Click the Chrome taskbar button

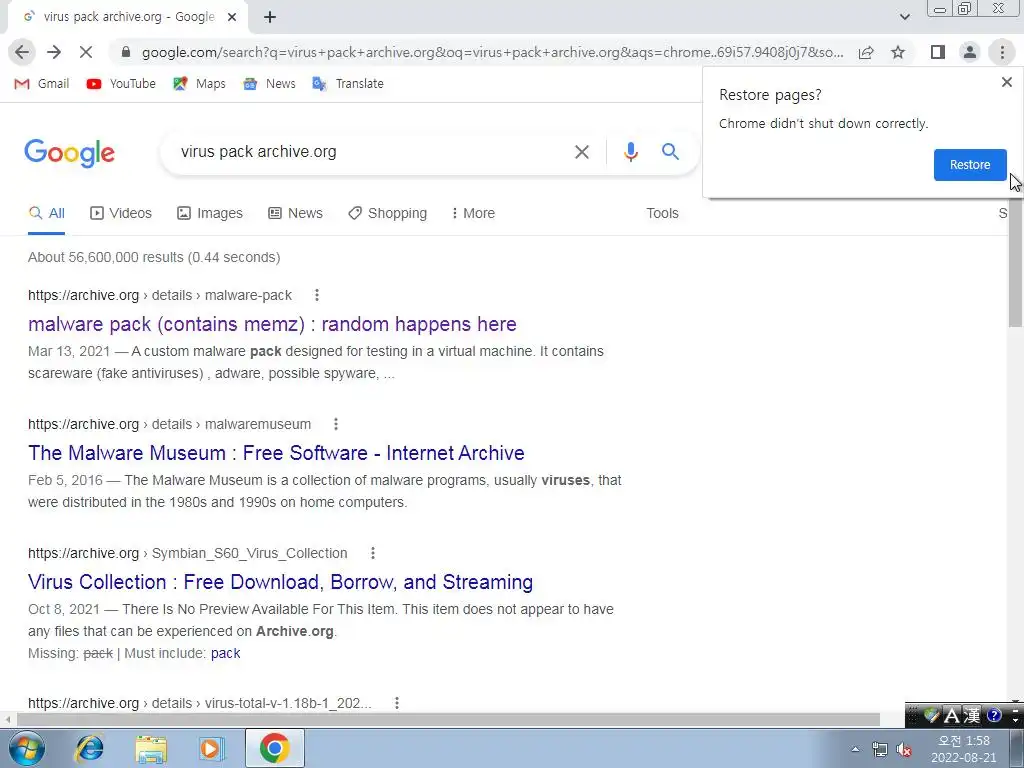[x=275, y=748]
